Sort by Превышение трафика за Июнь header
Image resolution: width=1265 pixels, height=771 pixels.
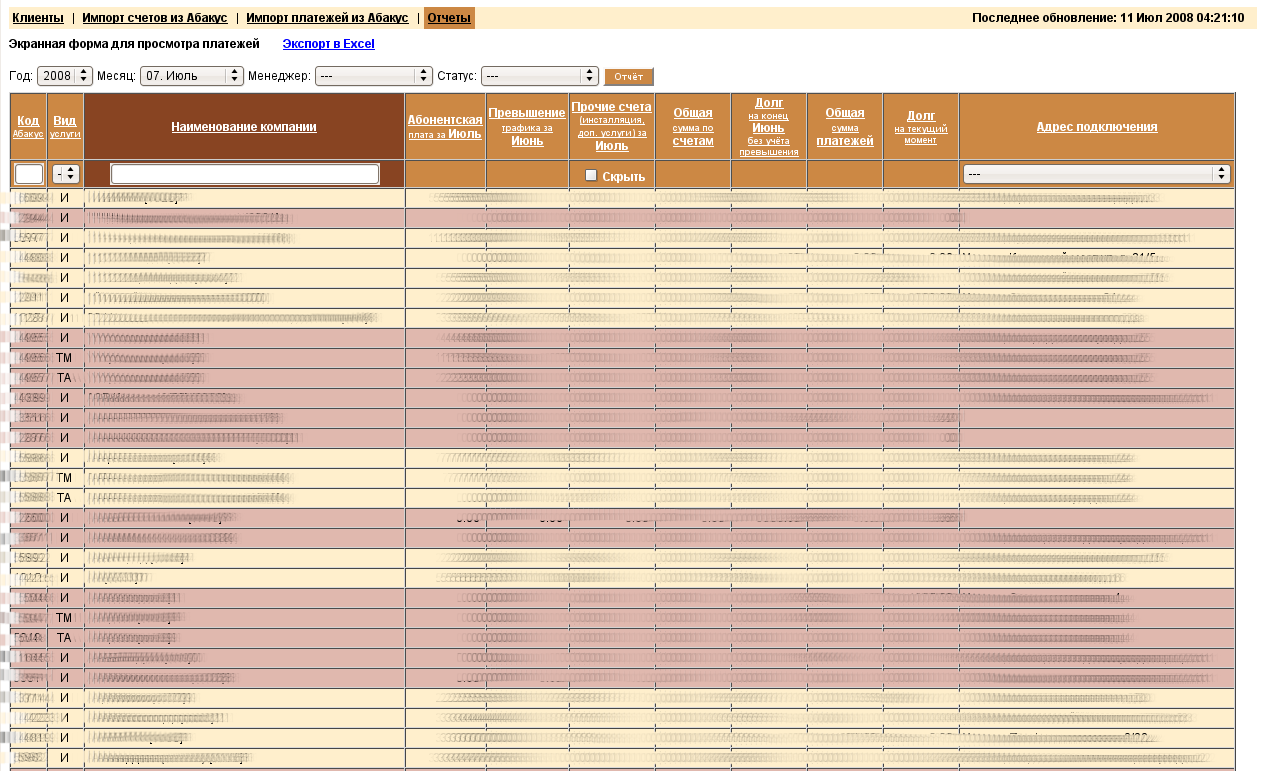tap(527, 126)
